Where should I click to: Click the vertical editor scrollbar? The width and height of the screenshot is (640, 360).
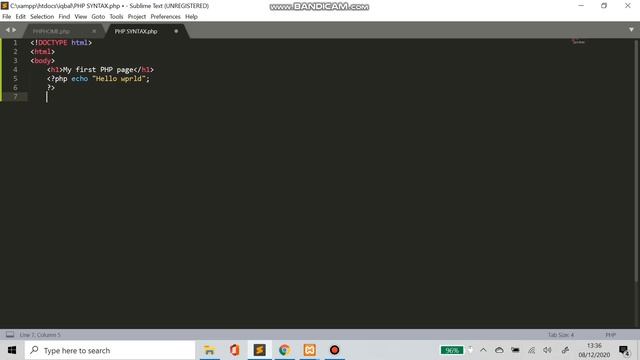click(636, 160)
